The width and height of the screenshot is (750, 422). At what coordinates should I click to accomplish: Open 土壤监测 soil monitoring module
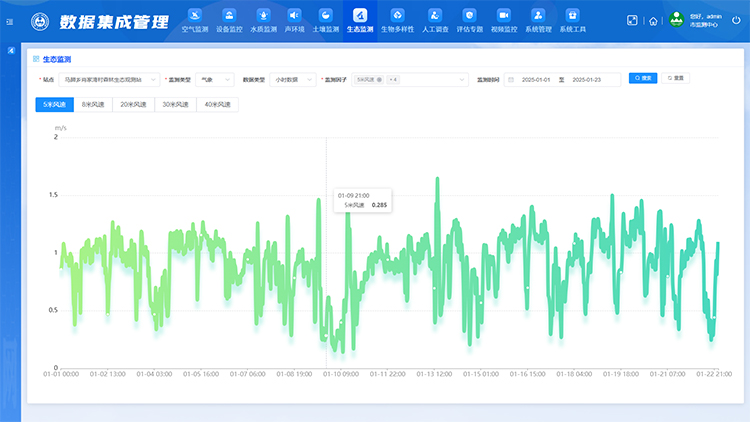coord(326,20)
